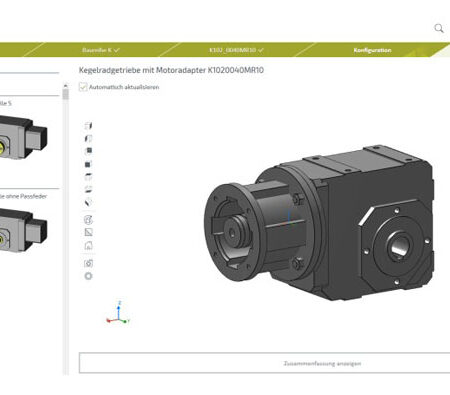This screenshot has height=395, width=450.
Task: Take a snapshot with camera icon
Action: point(88,263)
